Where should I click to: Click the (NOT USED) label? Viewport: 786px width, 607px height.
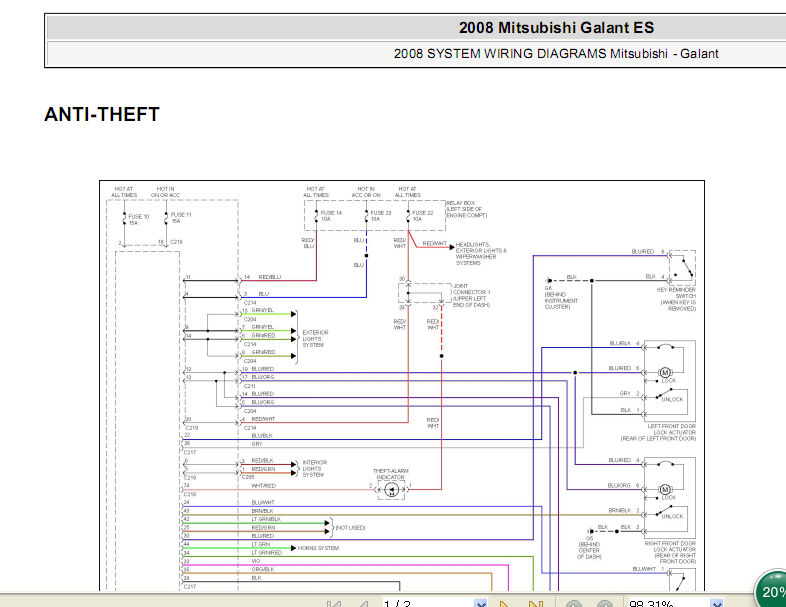click(350, 528)
